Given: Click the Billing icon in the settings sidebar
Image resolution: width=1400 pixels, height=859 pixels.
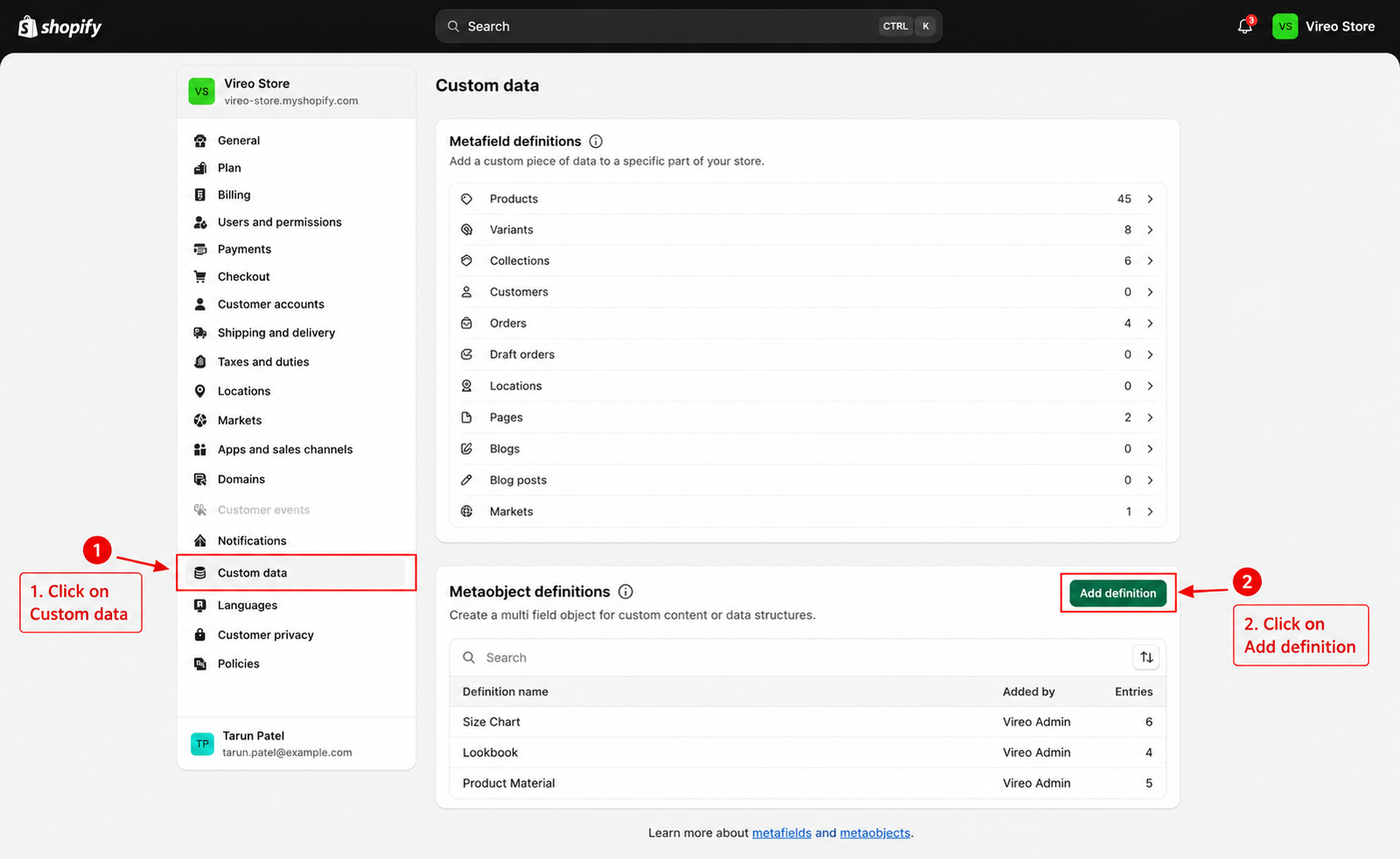Looking at the screenshot, I should pos(200,194).
